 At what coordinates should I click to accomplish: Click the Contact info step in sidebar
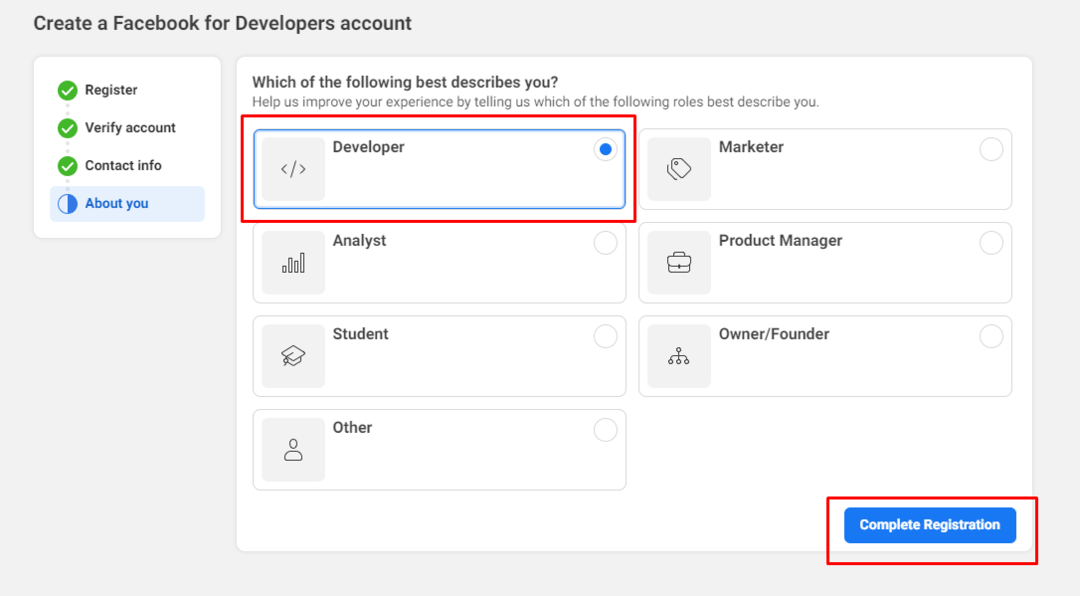122,166
